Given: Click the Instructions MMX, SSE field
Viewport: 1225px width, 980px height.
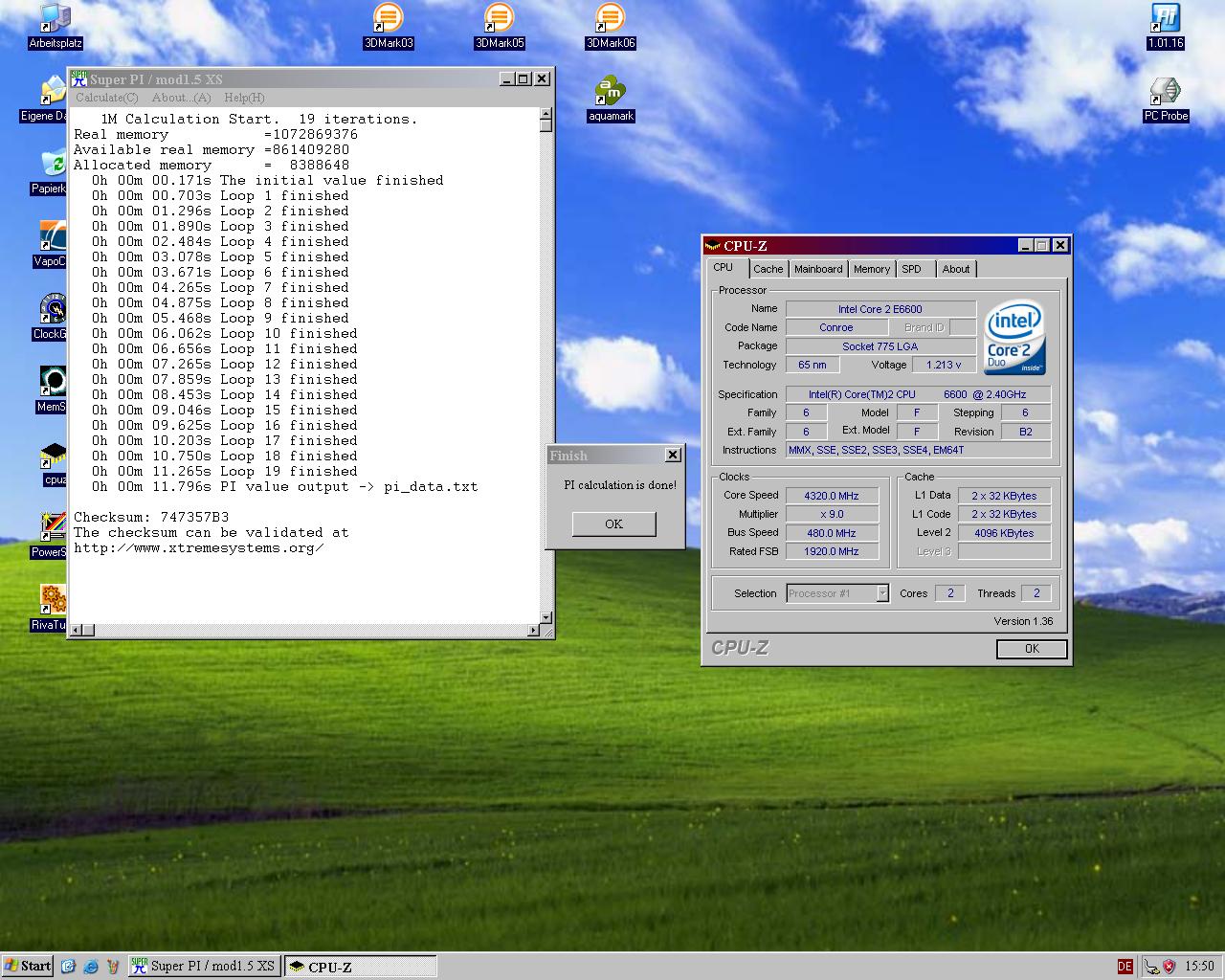Looking at the screenshot, I should click(x=918, y=450).
